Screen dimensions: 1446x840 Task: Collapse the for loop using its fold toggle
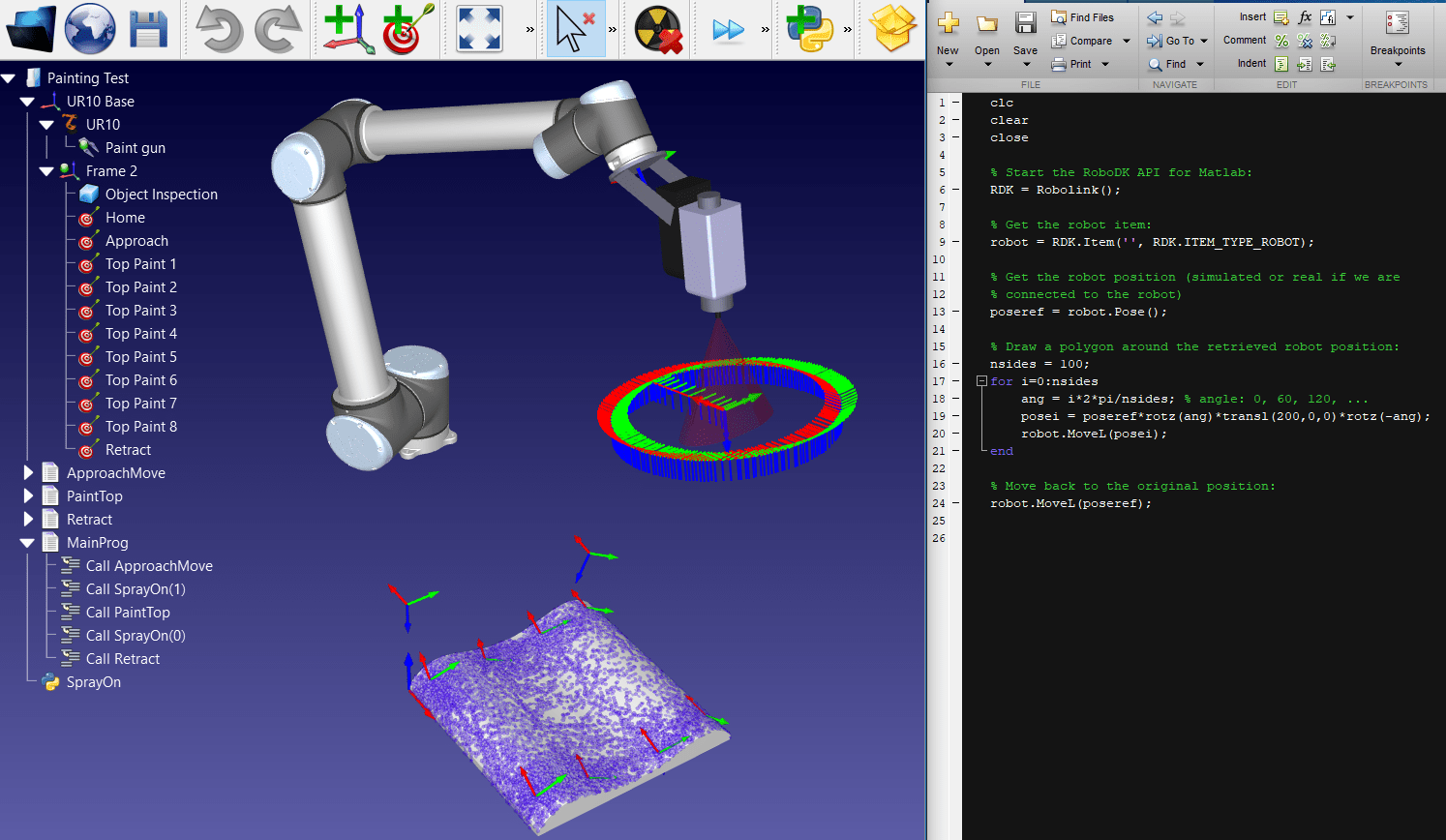979,380
